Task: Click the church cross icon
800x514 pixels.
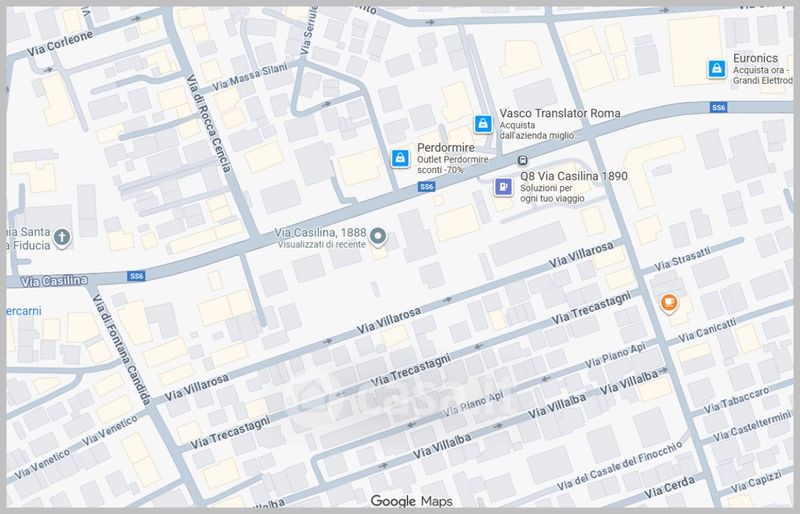Action: click(x=62, y=237)
